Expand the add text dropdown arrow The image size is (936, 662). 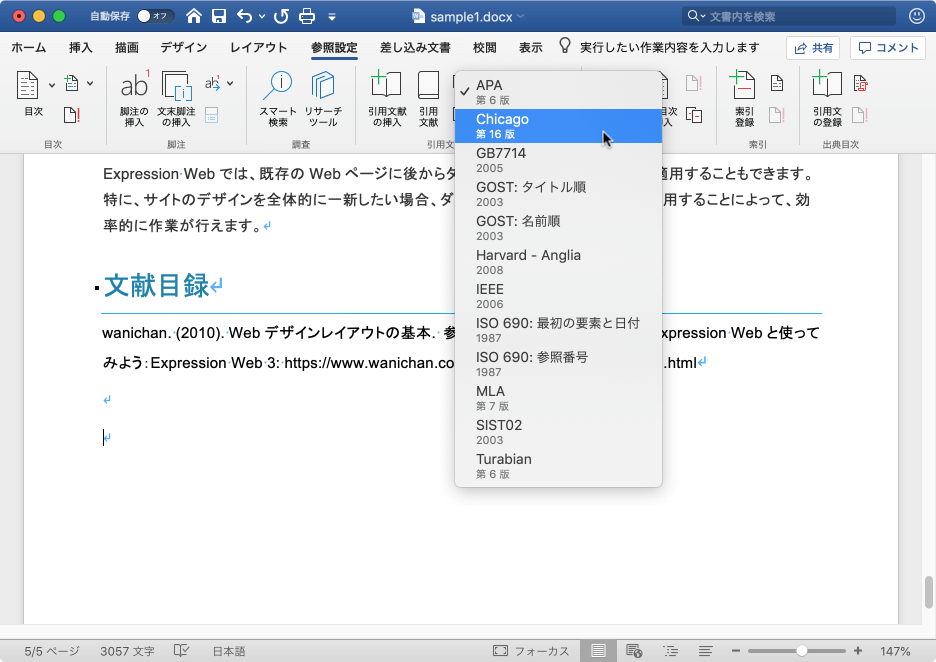tap(90, 83)
